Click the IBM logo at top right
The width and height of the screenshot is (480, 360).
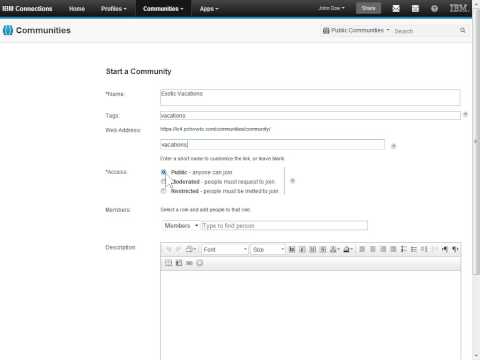(458, 8)
